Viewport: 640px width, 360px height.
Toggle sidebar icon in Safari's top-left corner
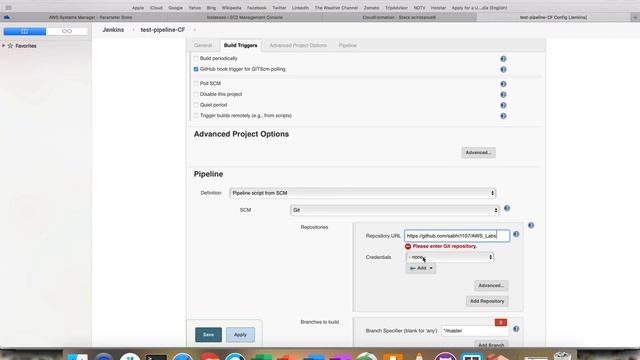(x=9, y=8)
